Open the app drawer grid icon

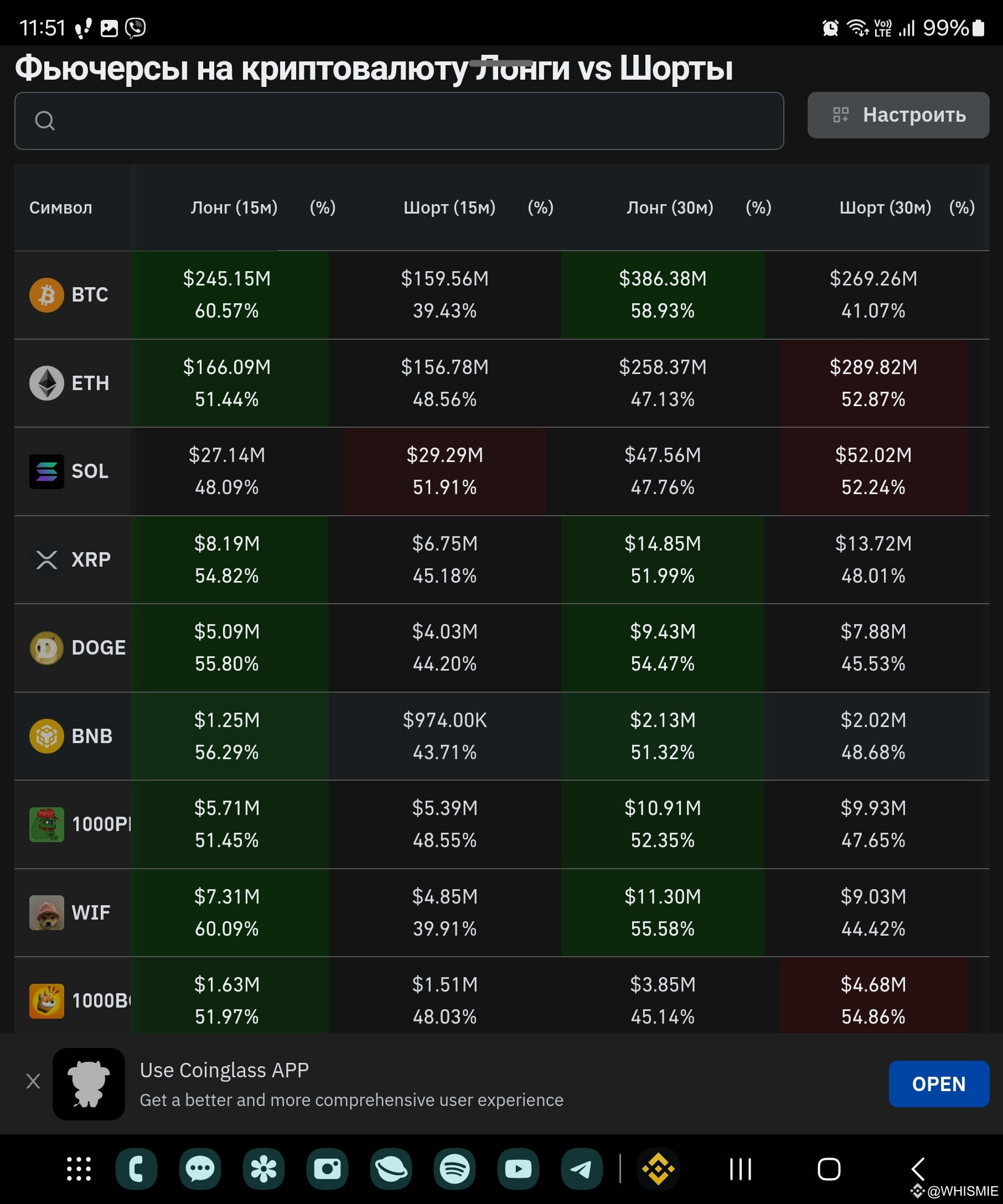coord(79,1169)
